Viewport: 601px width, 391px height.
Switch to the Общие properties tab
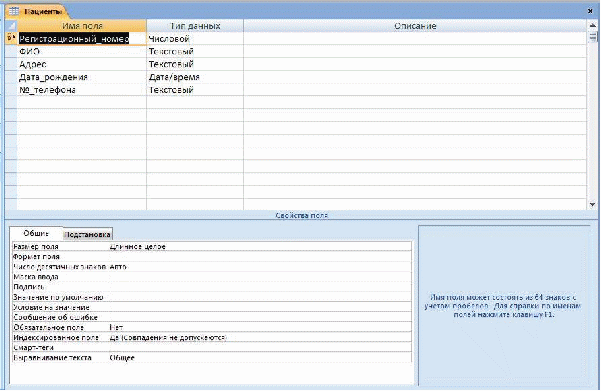click(36, 233)
